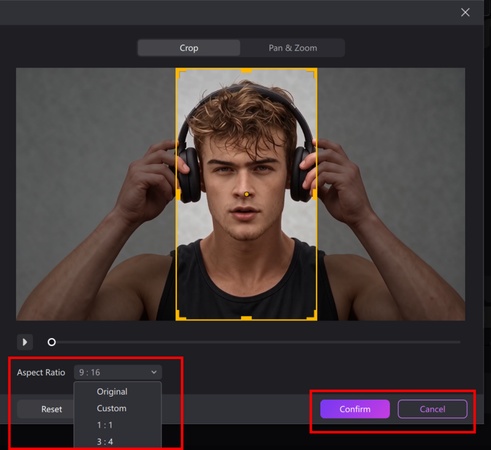Click the playback progress slider handle
Image resolution: width=491 pixels, height=450 pixels.
tap(52, 342)
